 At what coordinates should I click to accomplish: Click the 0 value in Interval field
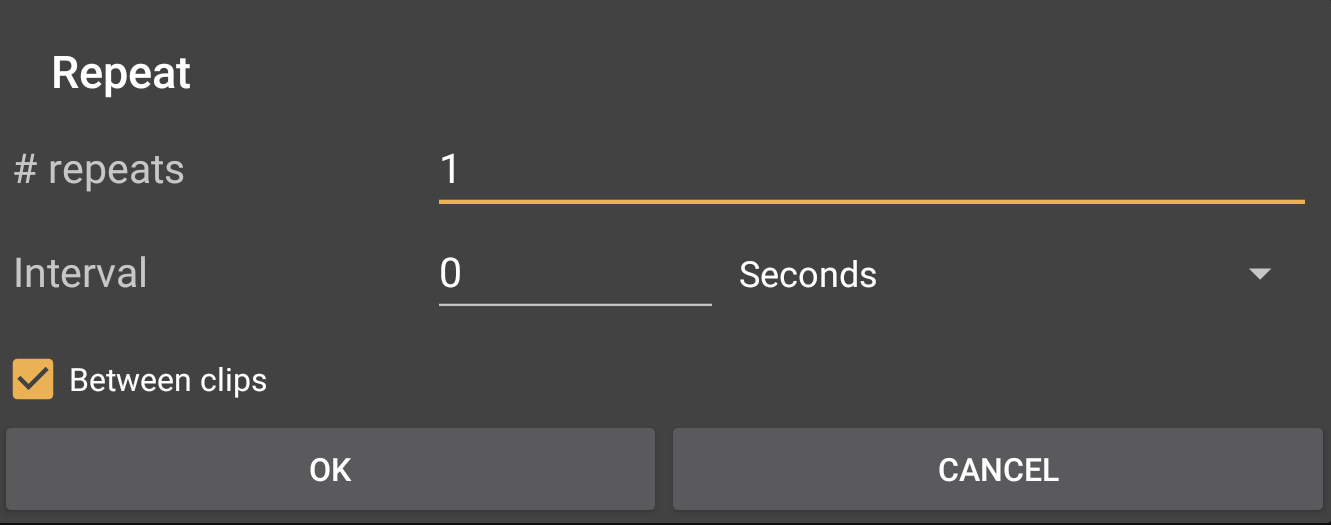pos(451,274)
